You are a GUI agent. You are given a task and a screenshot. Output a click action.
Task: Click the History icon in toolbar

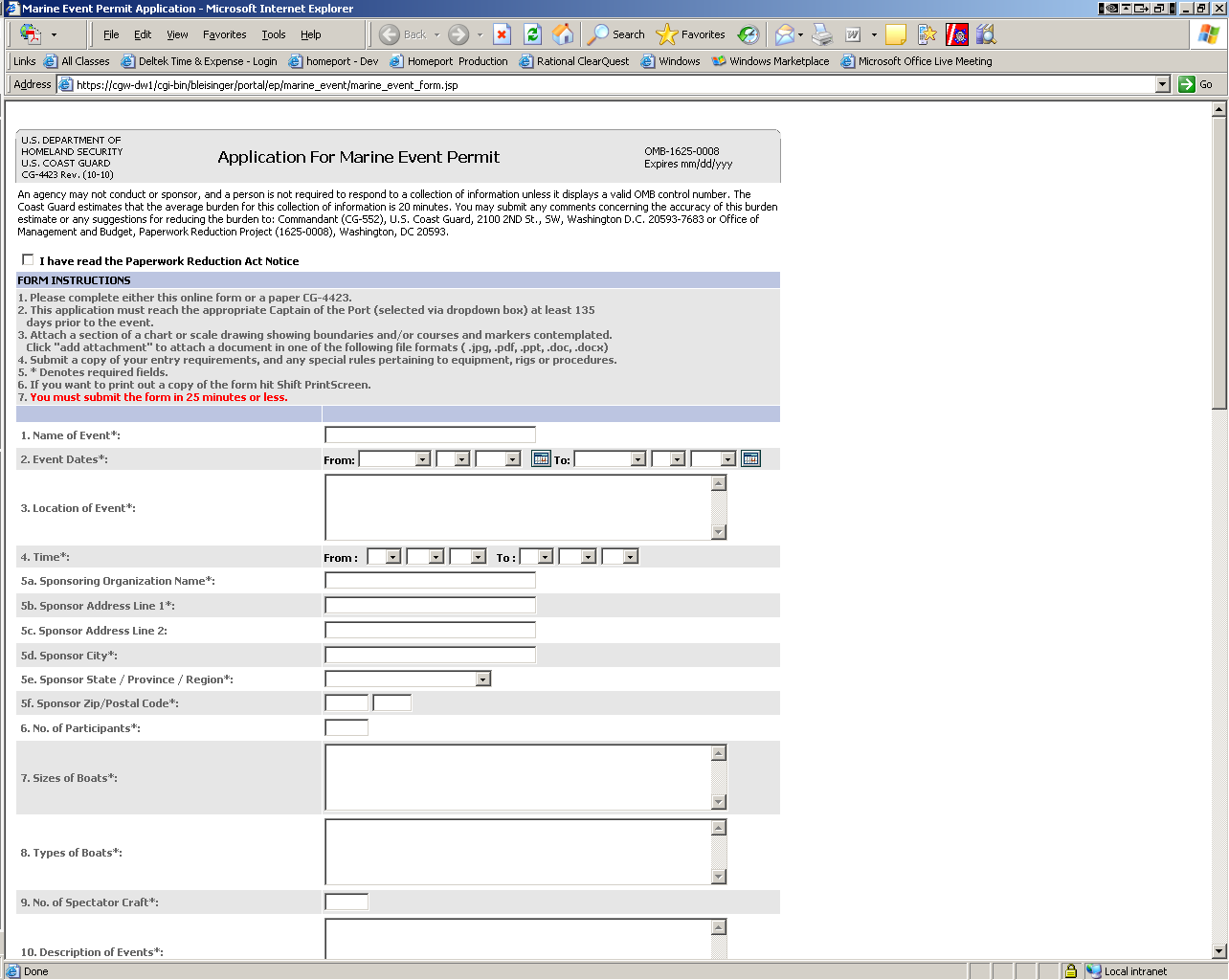click(749, 34)
